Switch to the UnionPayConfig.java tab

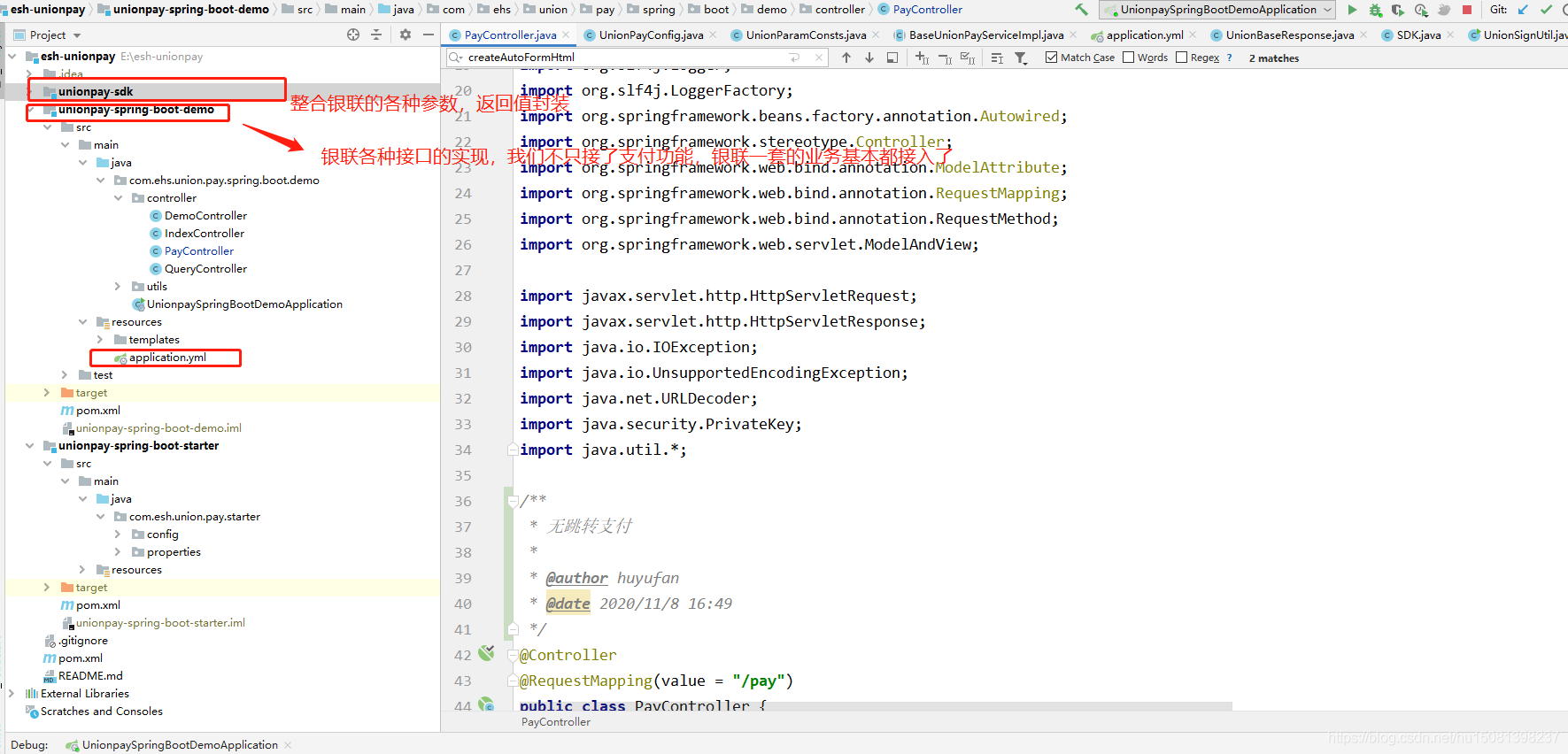[x=650, y=35]
